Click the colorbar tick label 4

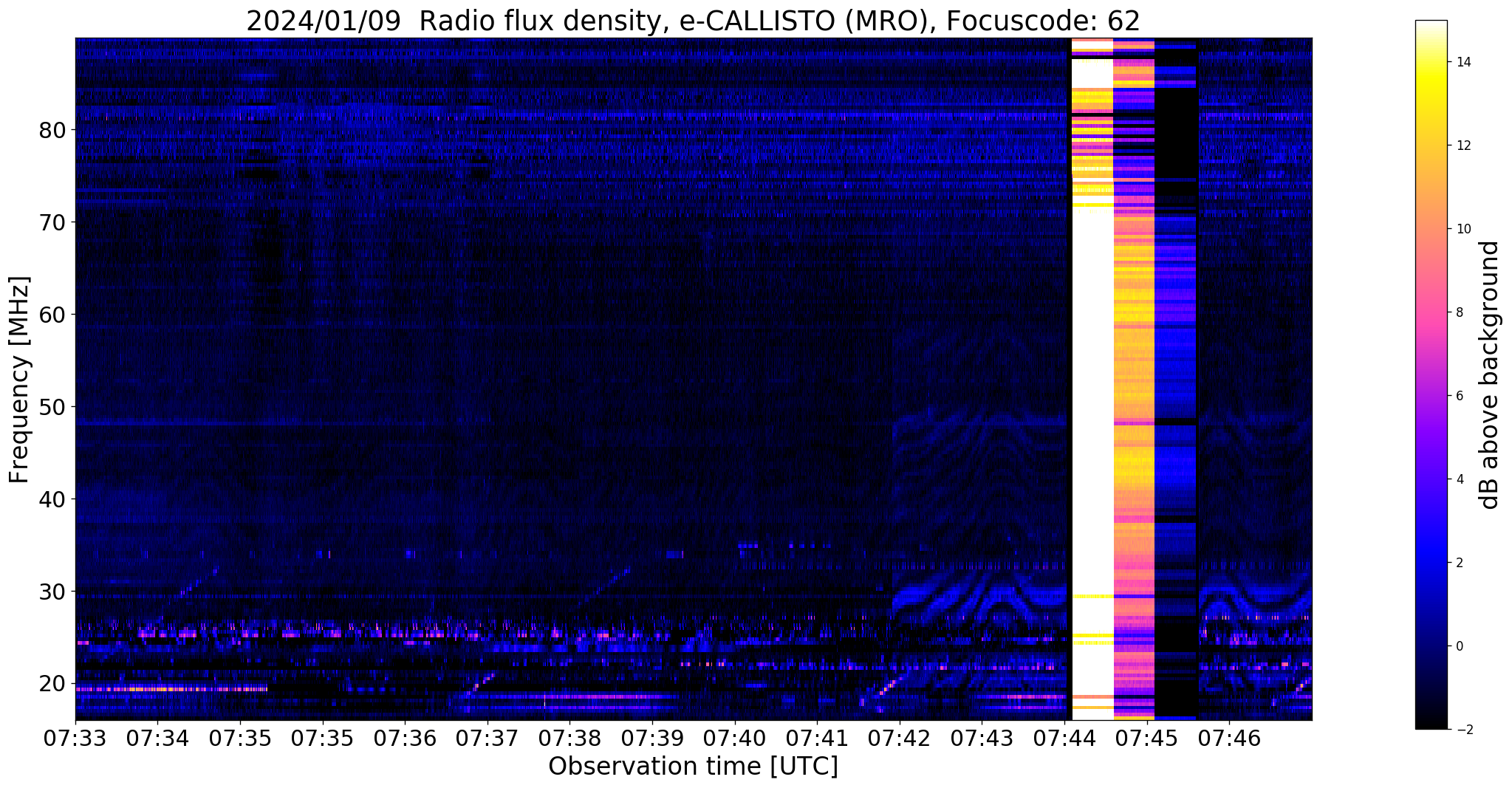(x=1458, y=479)
